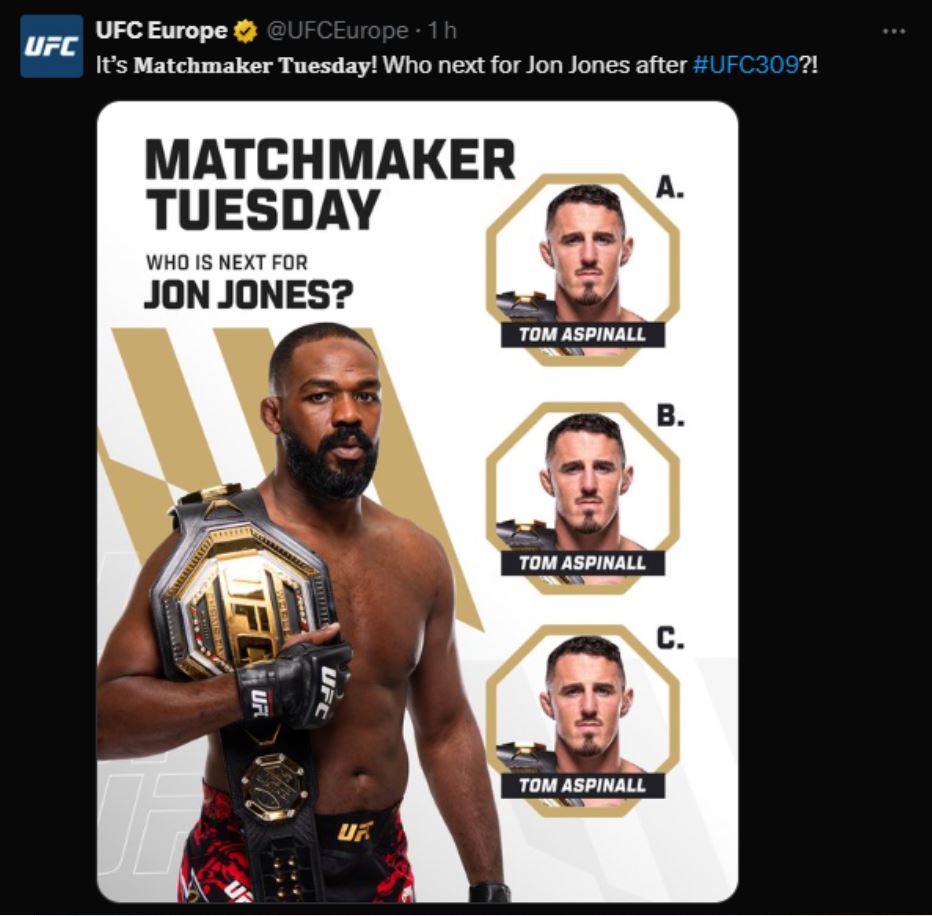Click the JON JONES? heading text
The height and width of the screenshot is (916, 932).
[248, 295]
